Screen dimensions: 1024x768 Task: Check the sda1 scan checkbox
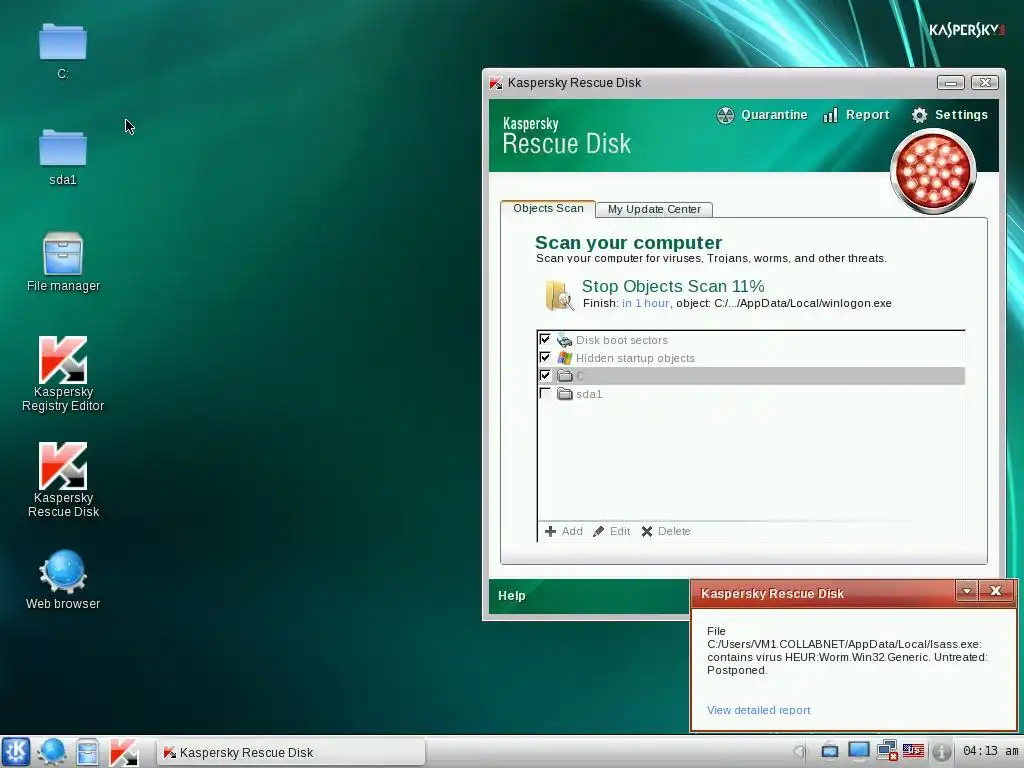coord(545,393)
